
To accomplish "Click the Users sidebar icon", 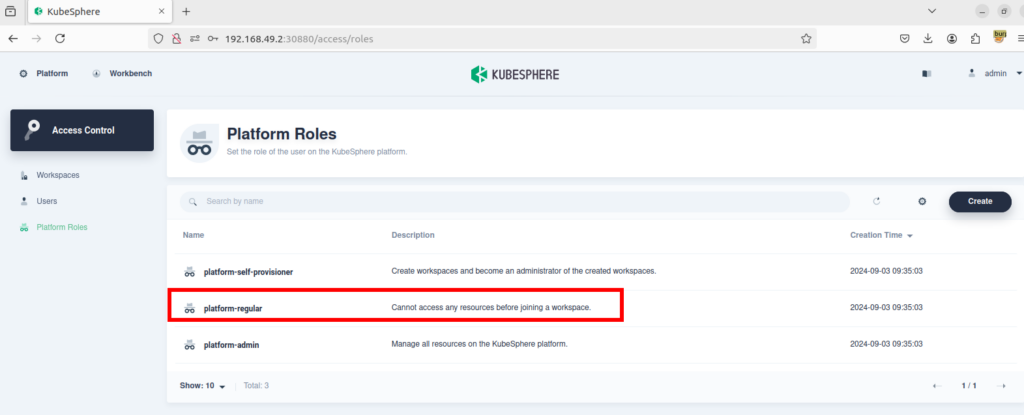I will point(24,201).
